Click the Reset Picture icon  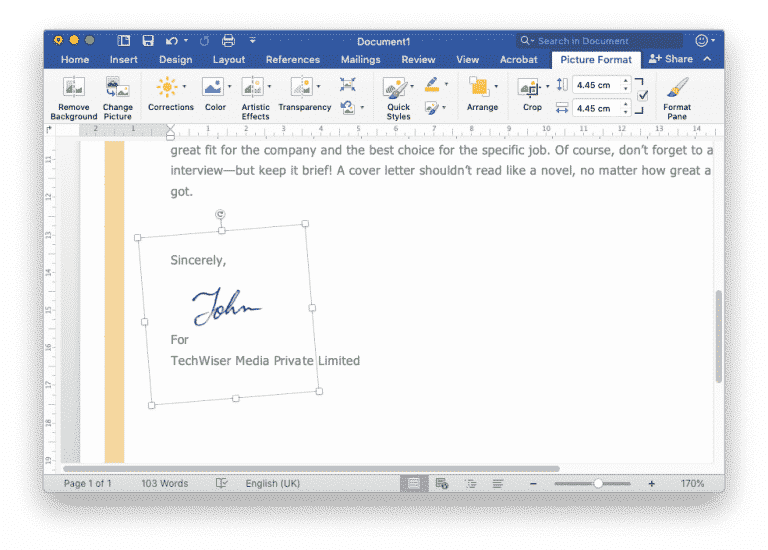pos(348,107)
